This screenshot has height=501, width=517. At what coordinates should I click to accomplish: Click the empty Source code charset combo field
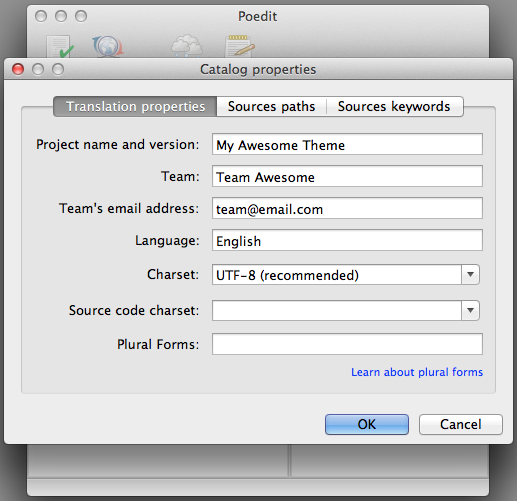pos(337,311)
